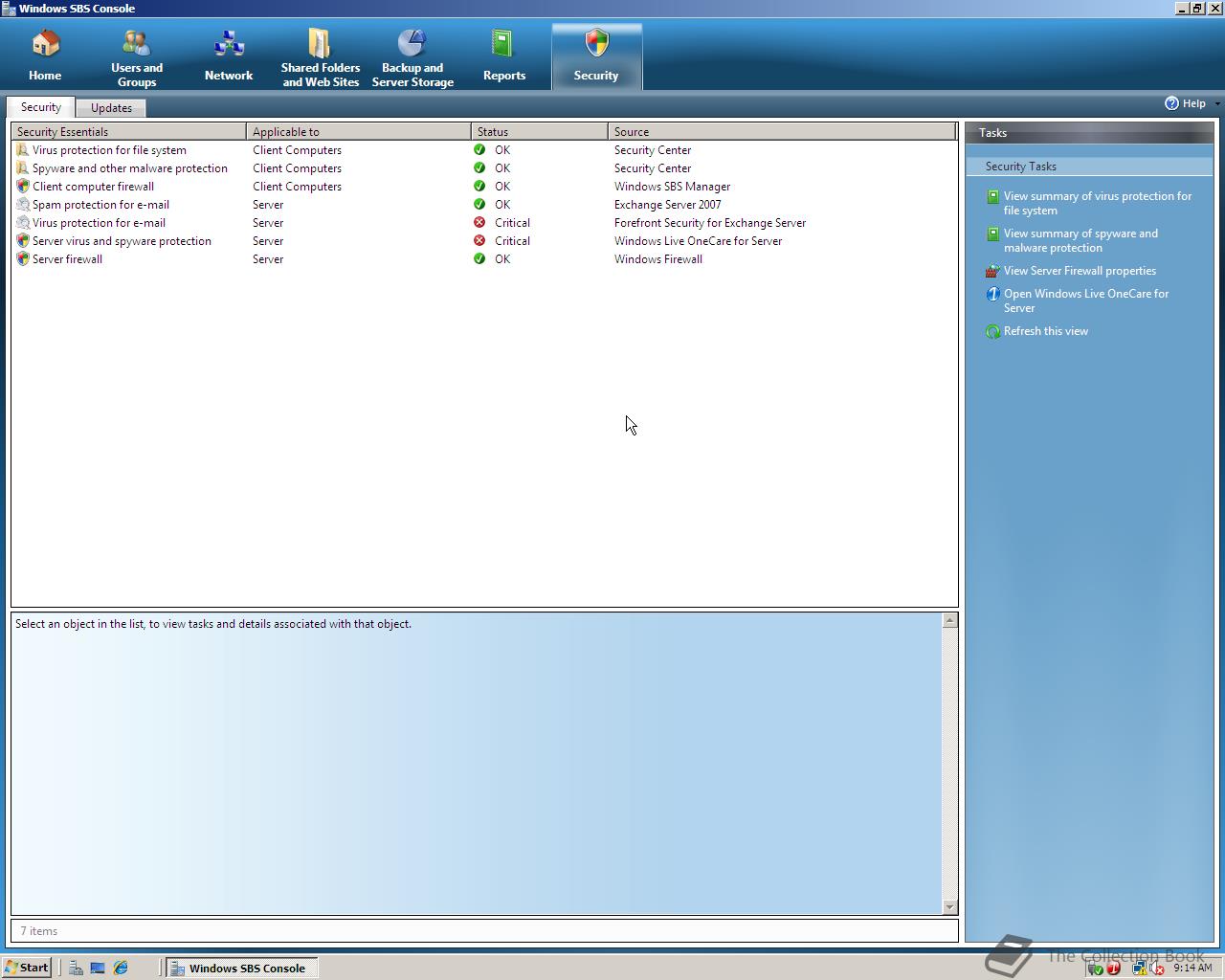
Task: Select Spam protection for e-mail row
Action: (x=484, y=205)
